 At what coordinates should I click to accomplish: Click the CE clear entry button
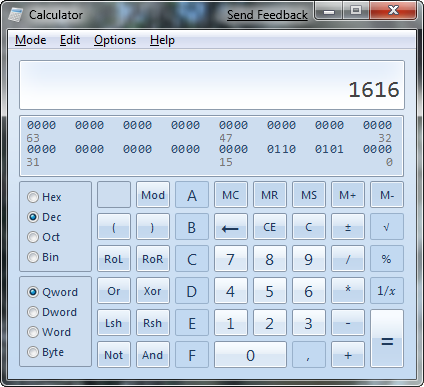270,227
